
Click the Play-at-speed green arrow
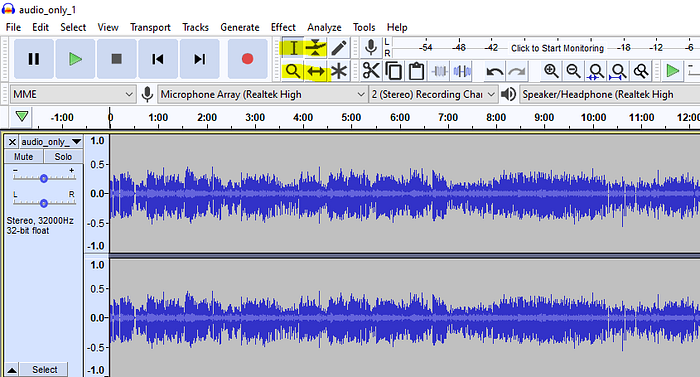[672, 71]
